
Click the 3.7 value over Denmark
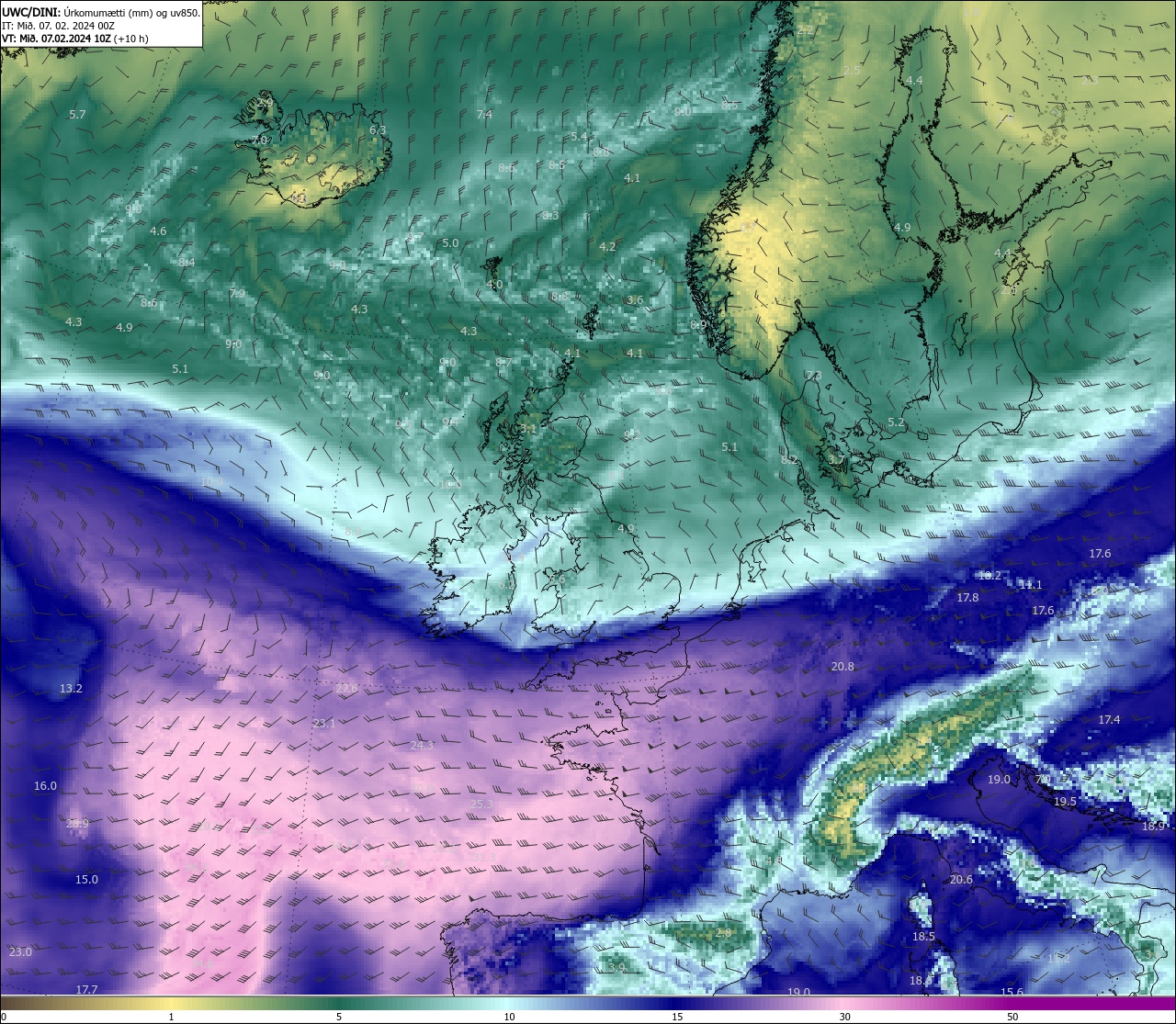click(836, 460)
